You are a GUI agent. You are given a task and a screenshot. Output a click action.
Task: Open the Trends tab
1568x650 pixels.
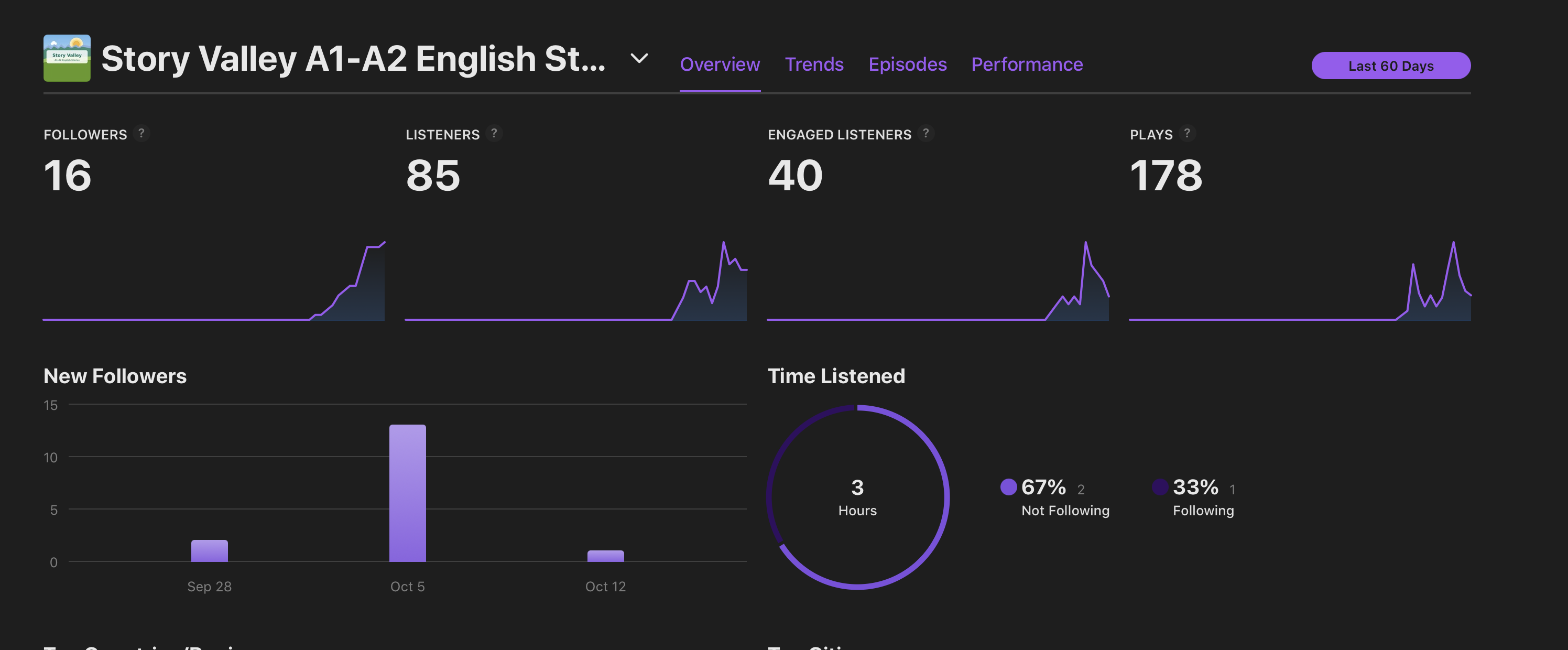[814, 64]
